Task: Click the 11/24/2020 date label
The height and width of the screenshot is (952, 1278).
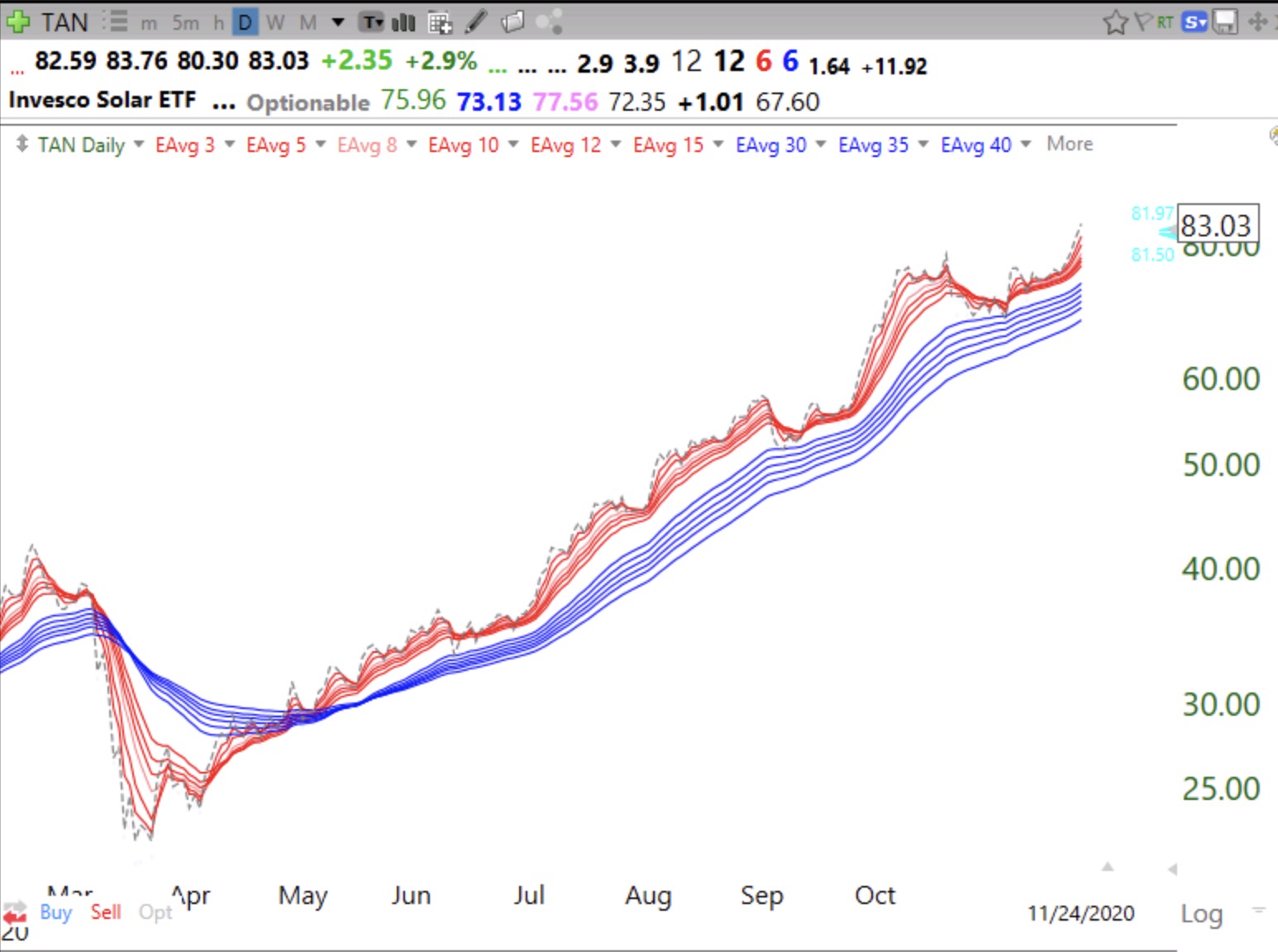Action: pos(1080,913)
